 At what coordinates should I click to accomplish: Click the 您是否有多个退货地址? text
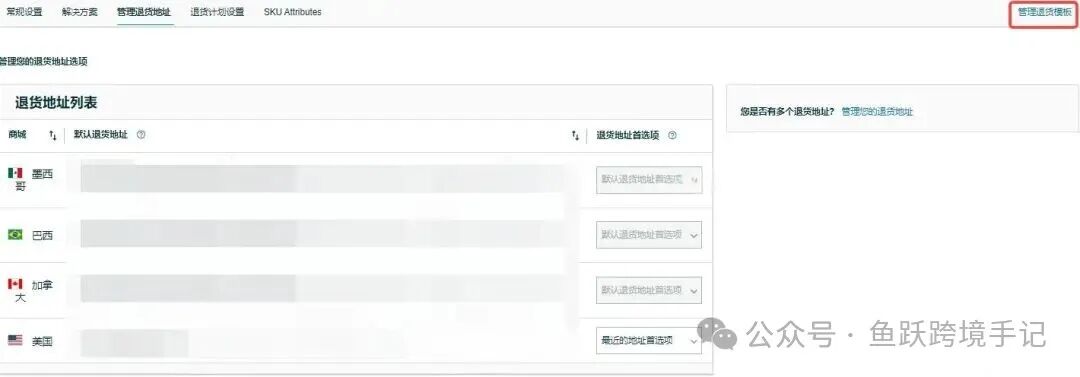tap(787, 111)
